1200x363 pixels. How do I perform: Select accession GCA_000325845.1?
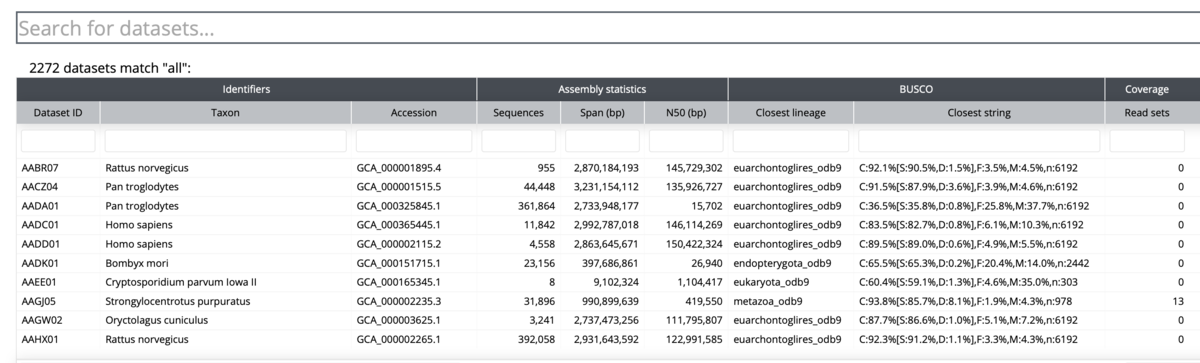pyautogui.click(x=399, y=206)
